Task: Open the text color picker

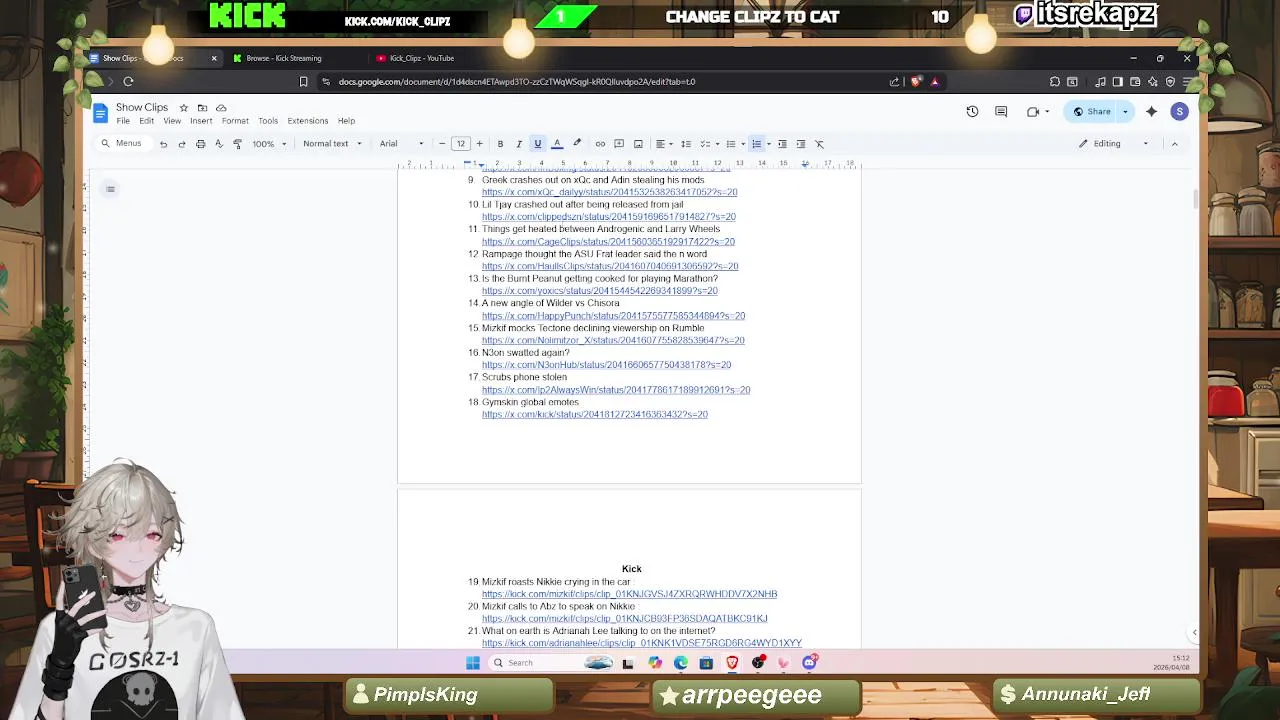Action: coord(557,144)
